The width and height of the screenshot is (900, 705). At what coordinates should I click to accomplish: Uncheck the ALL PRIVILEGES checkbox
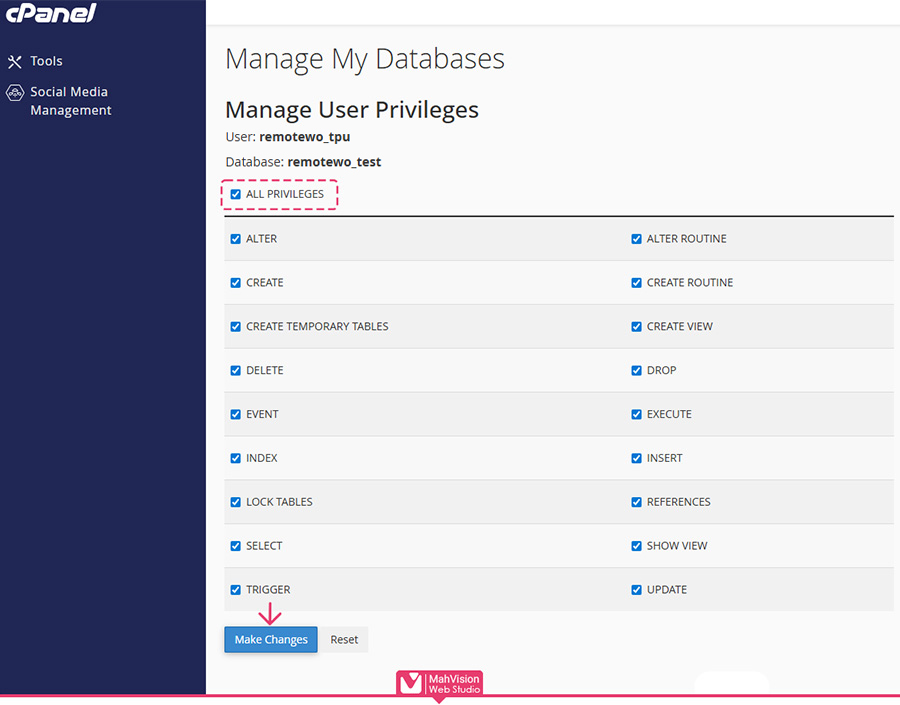point(236,194)
